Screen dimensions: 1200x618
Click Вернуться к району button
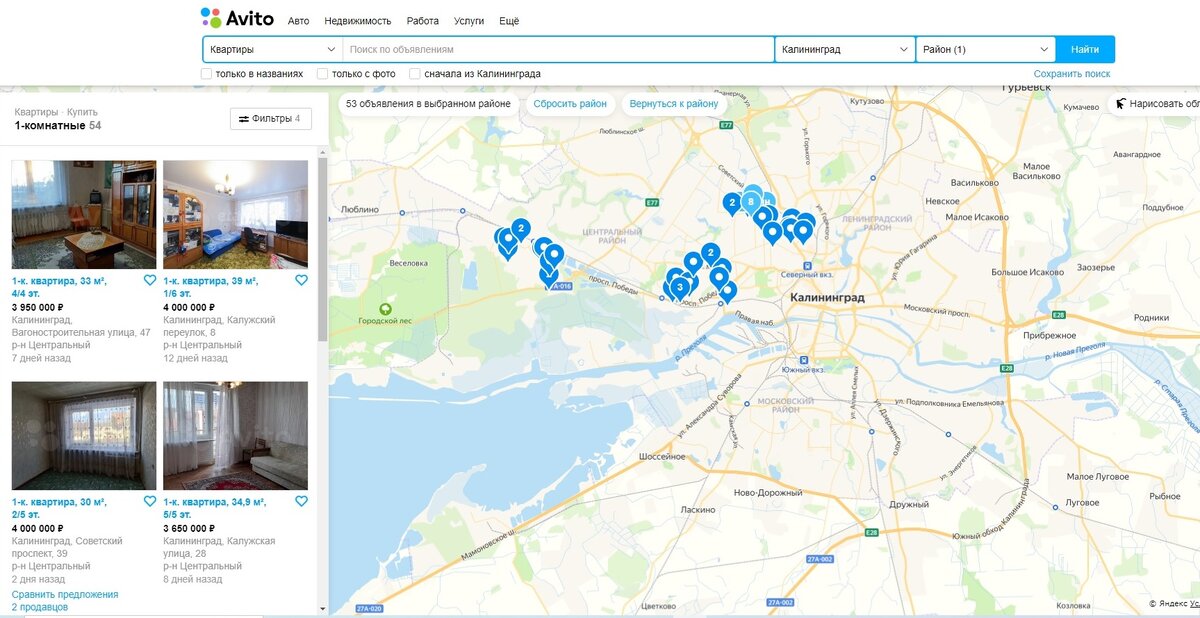[x=674, y=104]
